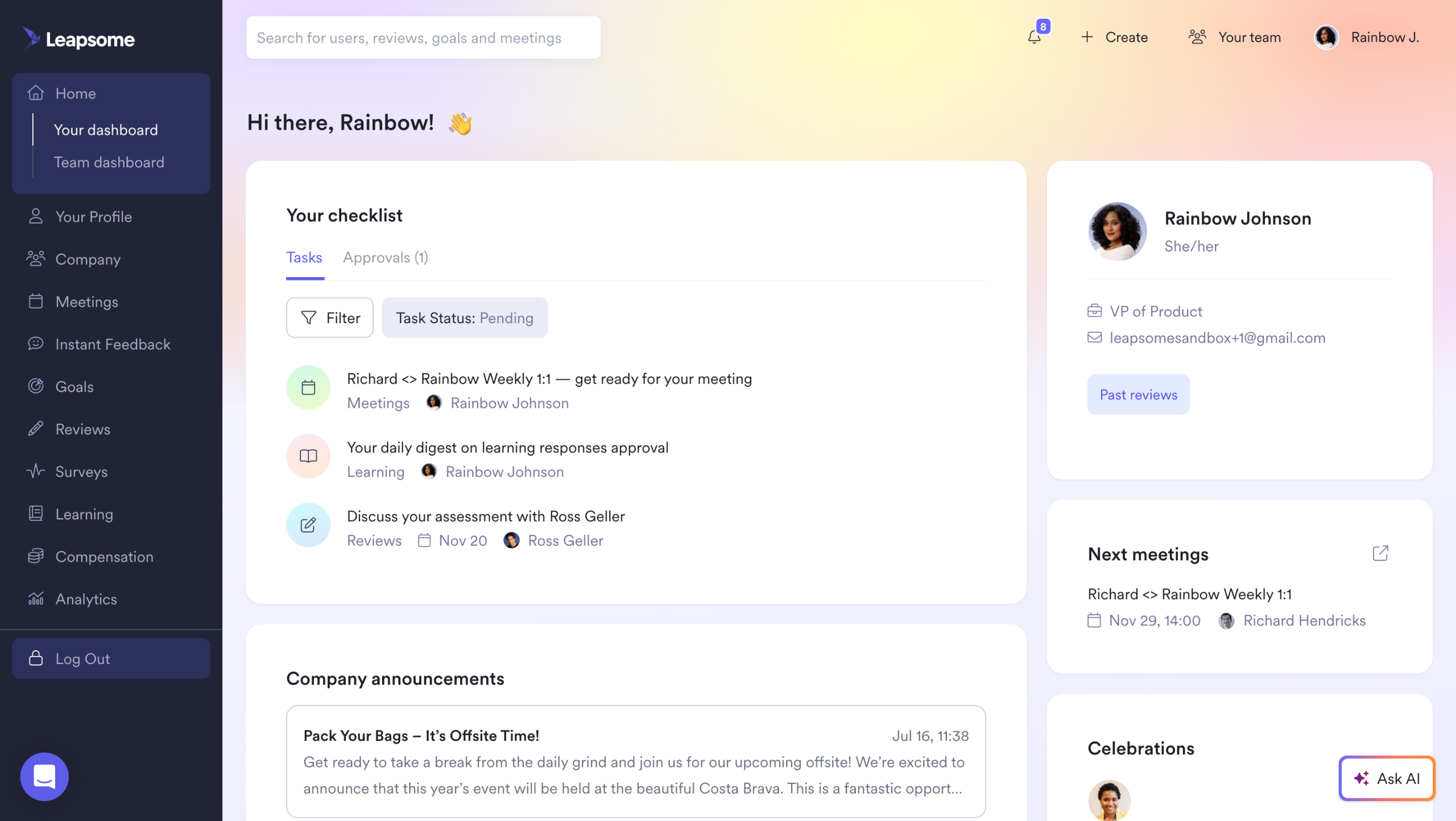
Task: Open Goals in the sidebar
Action: click(x=74, y=387)
